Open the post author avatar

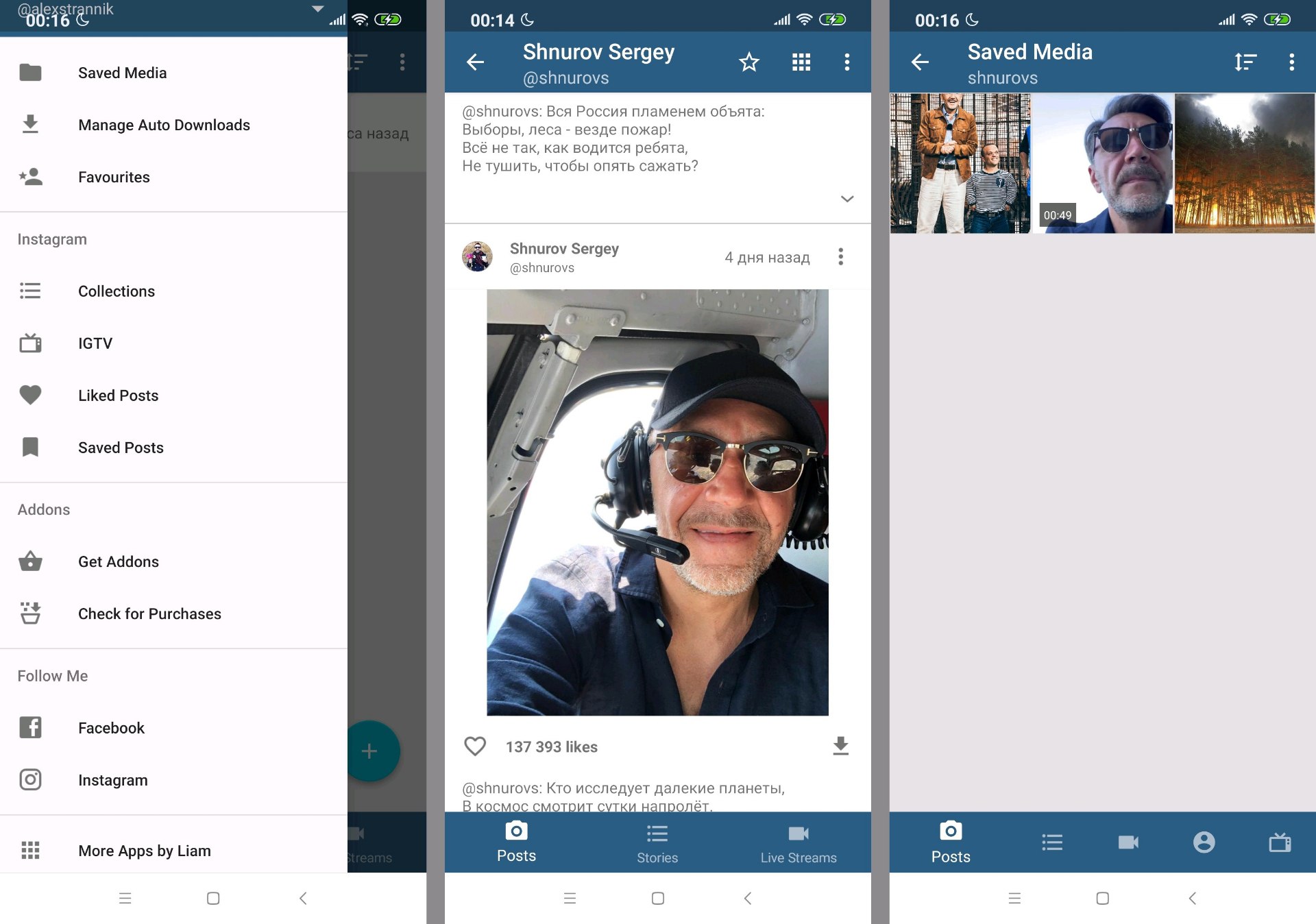coord(477,257)
